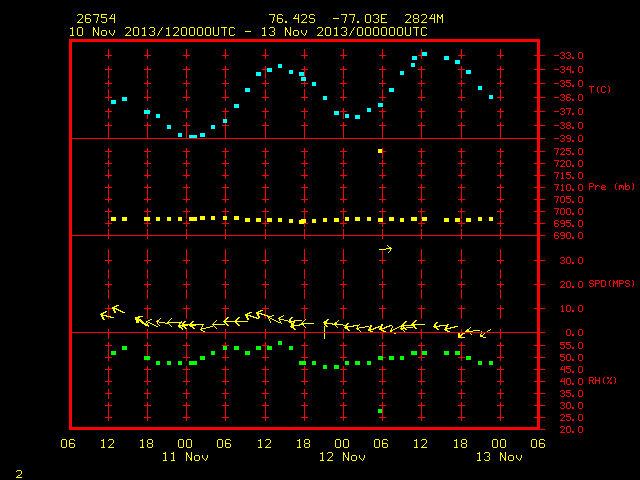The image size is (640, 480).
Task: Click the highest cyan temperature point near -33.0
Action: click(x=424, y=54)
